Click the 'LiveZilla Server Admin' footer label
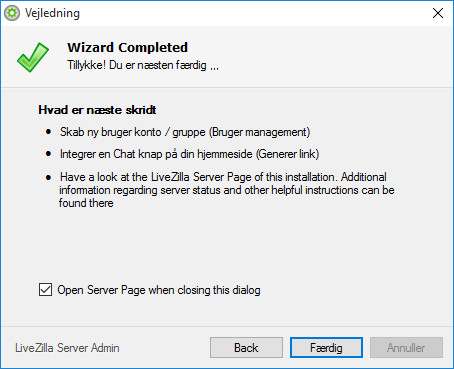This screenshot has height=369, width=454. point(67,348)
